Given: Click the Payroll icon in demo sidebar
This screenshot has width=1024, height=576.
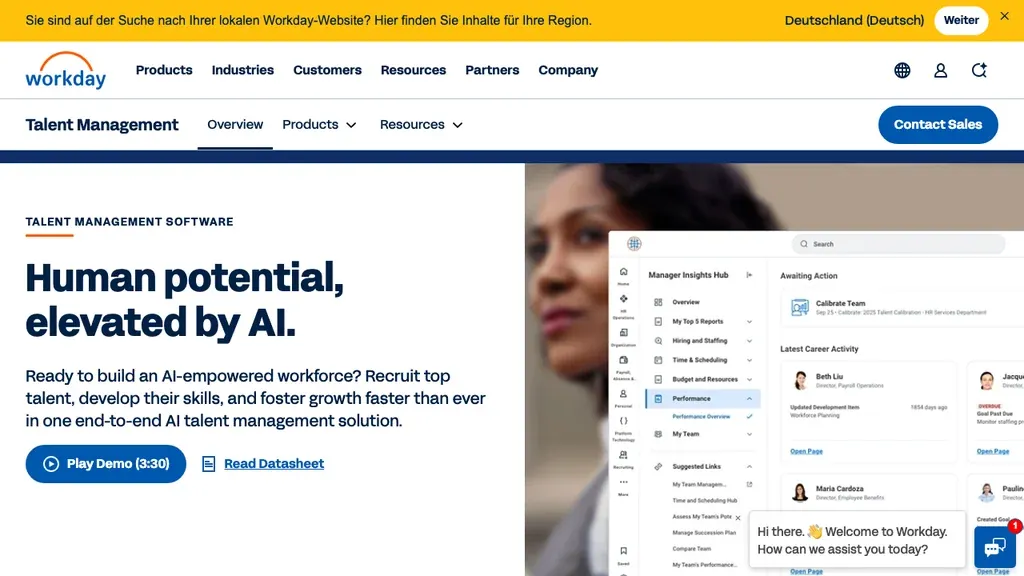Looking at the screenshot, I should 624,360.
